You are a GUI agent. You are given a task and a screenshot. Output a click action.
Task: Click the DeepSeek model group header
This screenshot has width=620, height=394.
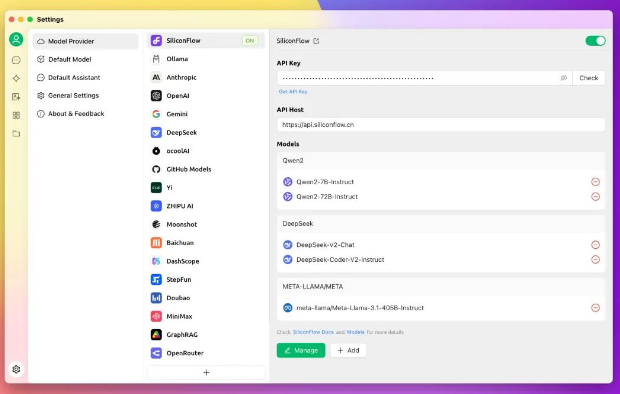[441, 224]
